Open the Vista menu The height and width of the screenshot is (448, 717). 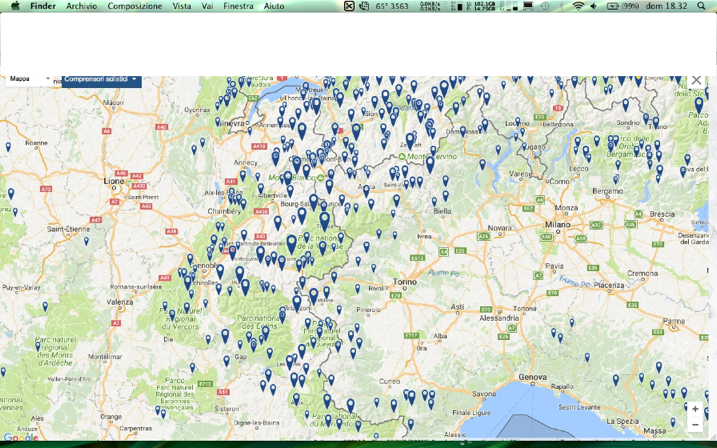182,6
